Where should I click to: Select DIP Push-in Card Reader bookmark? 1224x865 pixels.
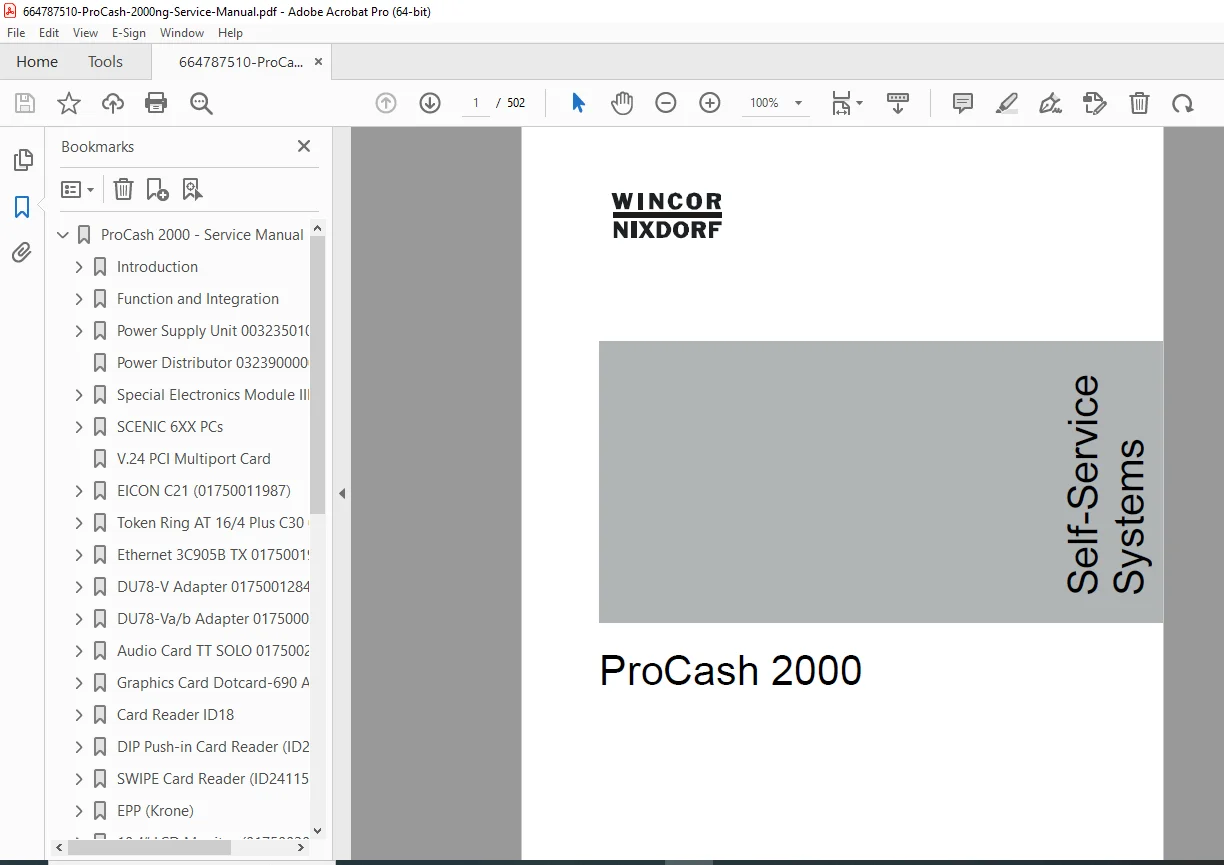[212, 747]
